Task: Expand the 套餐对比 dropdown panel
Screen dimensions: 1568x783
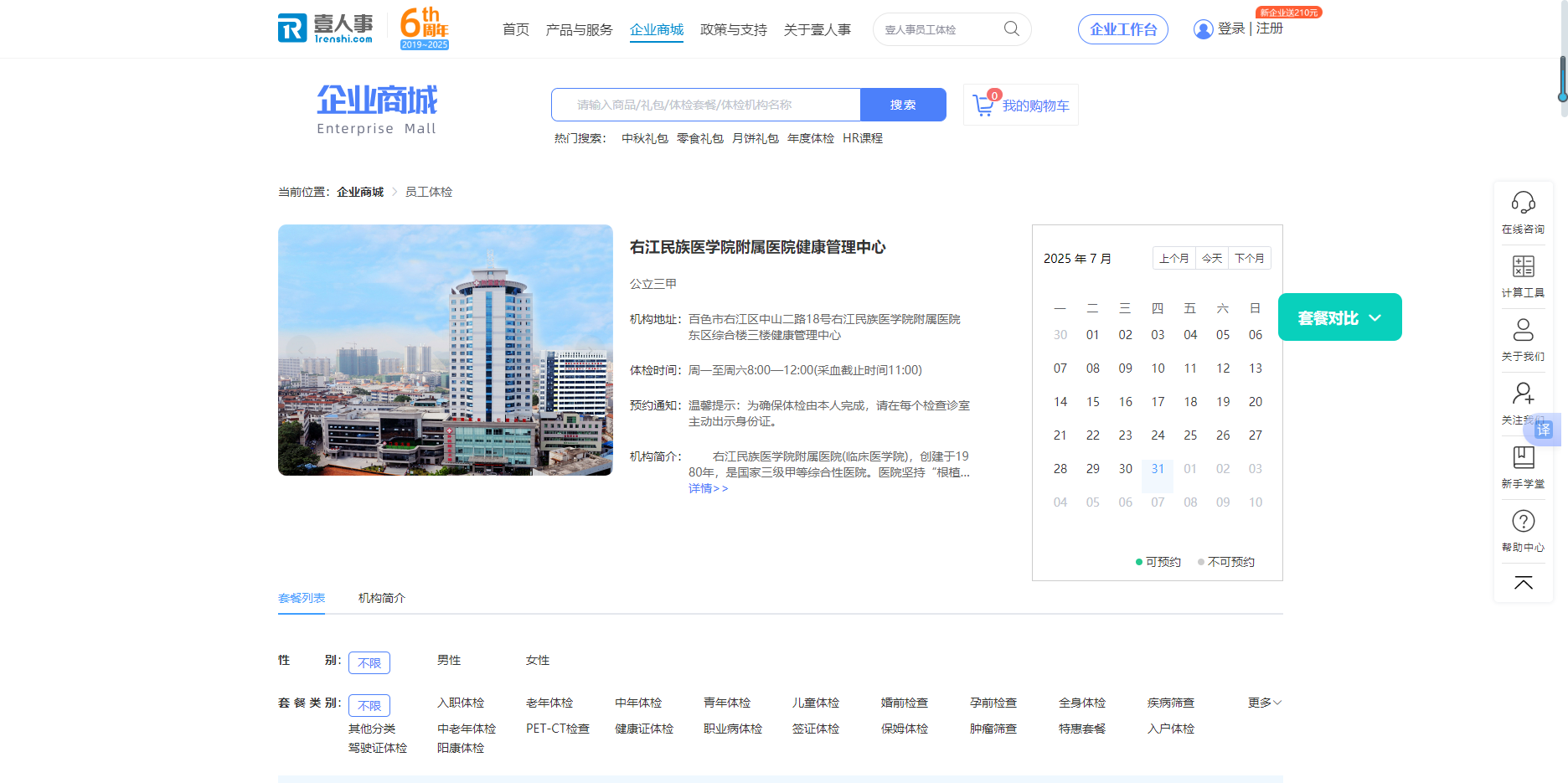Action: click(1339, 317)
